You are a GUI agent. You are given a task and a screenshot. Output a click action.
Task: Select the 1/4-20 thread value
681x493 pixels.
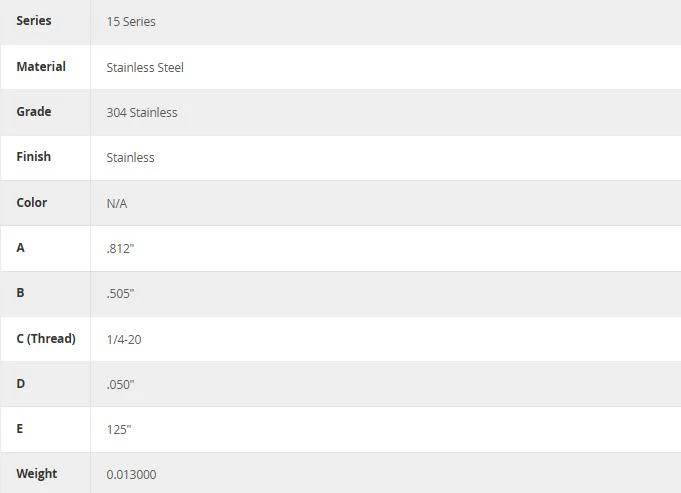tap(124, 339)
